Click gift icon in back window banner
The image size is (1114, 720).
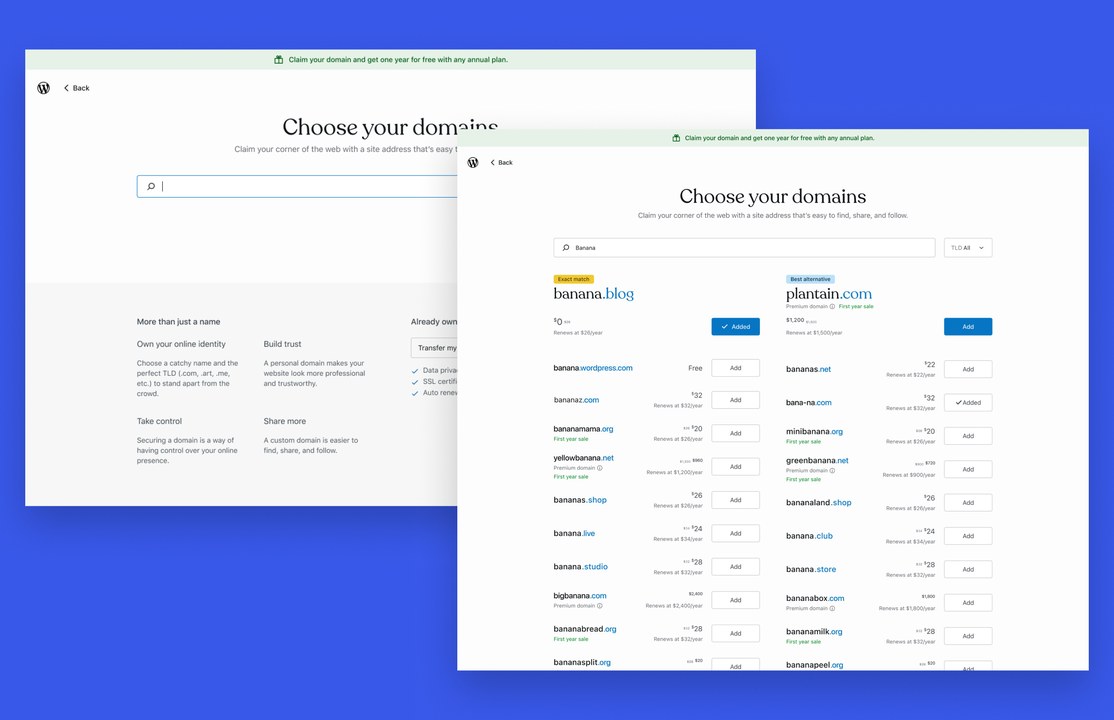coord(278,60)
